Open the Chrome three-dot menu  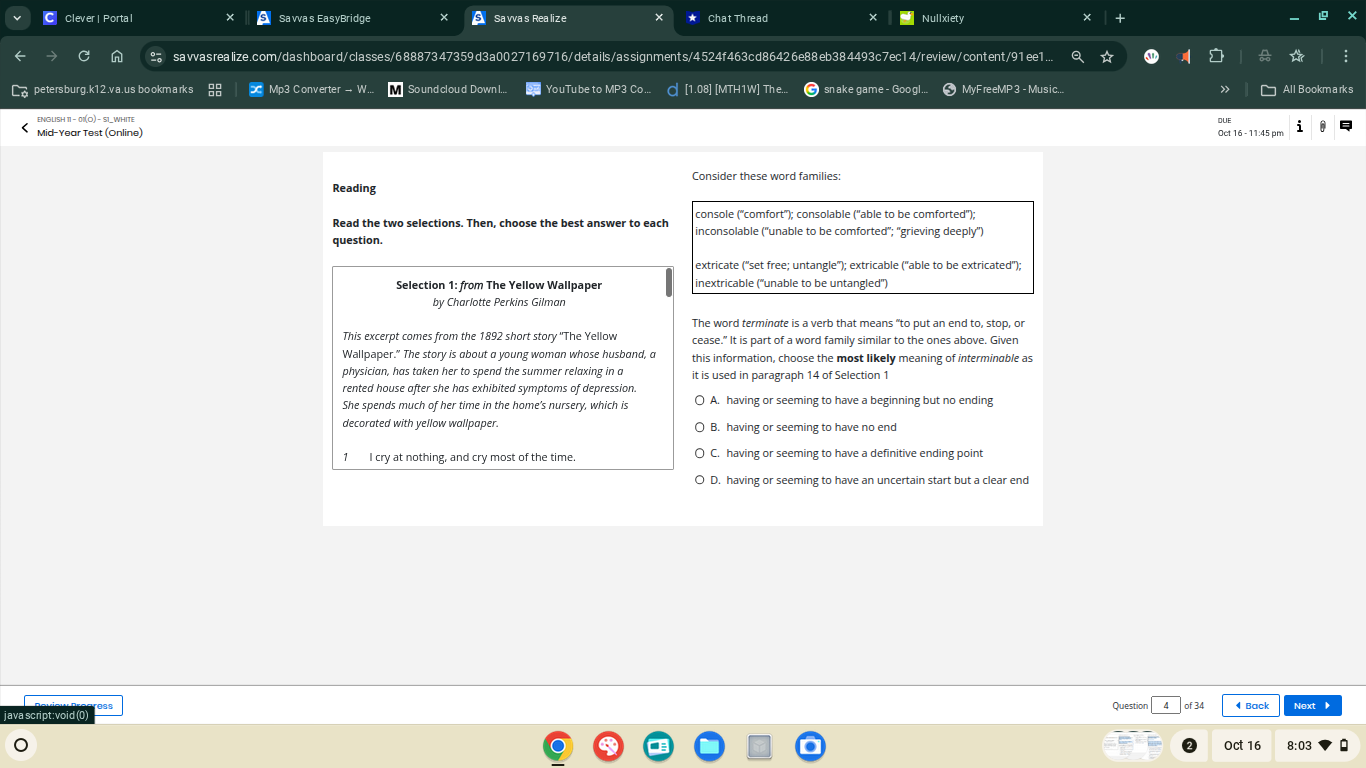(x=1345, y=57)
